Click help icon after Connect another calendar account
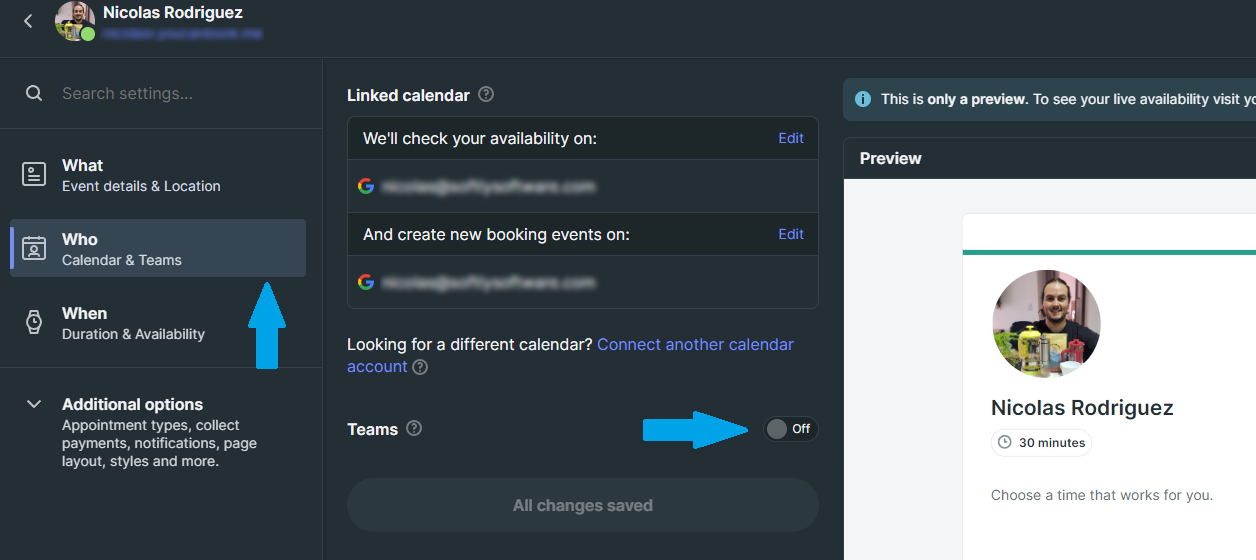1256x560 pixels. tap(420, 367)
